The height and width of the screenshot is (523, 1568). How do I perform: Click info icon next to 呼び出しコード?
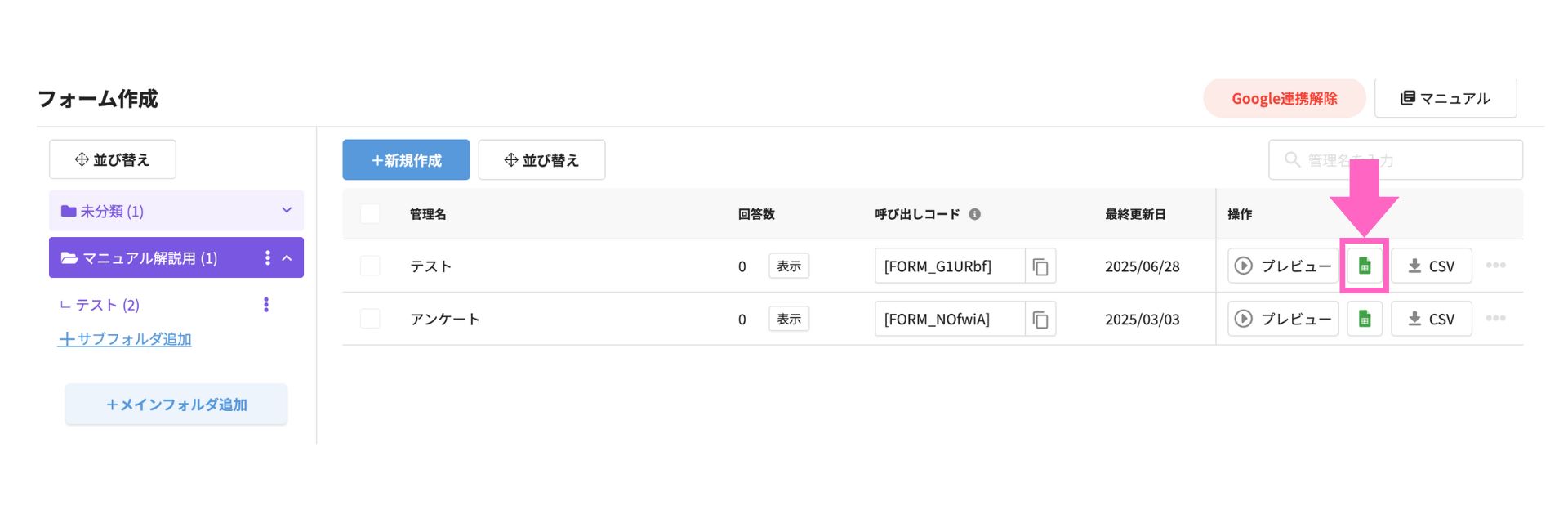974,214
